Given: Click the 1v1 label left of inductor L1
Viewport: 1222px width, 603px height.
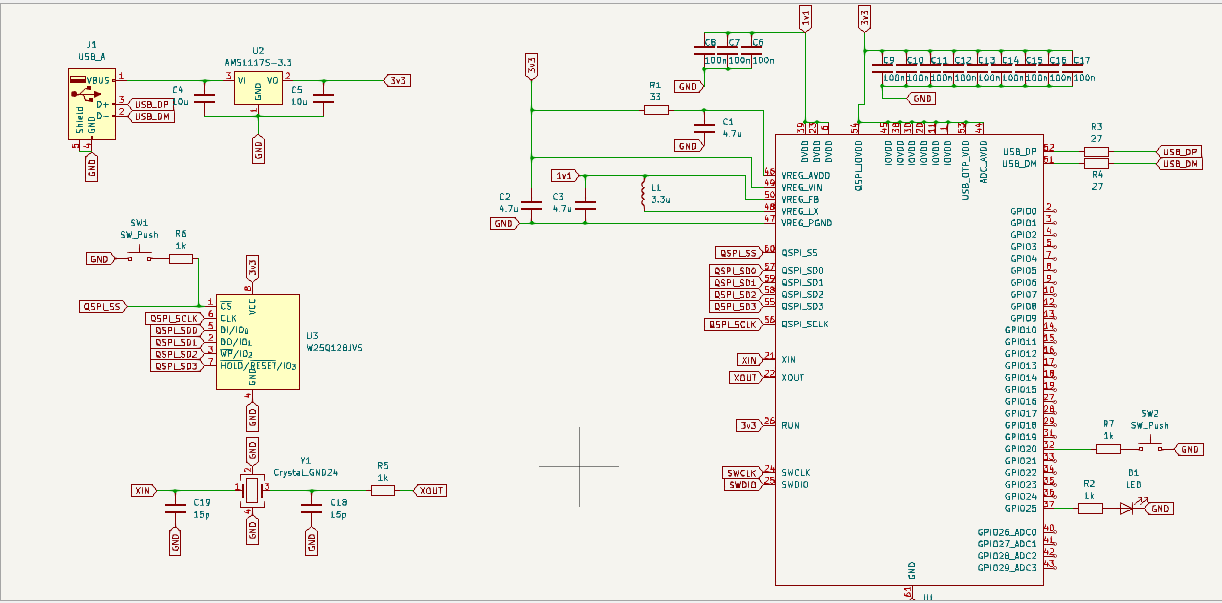Looking at the screenshot, I should 563,175.
